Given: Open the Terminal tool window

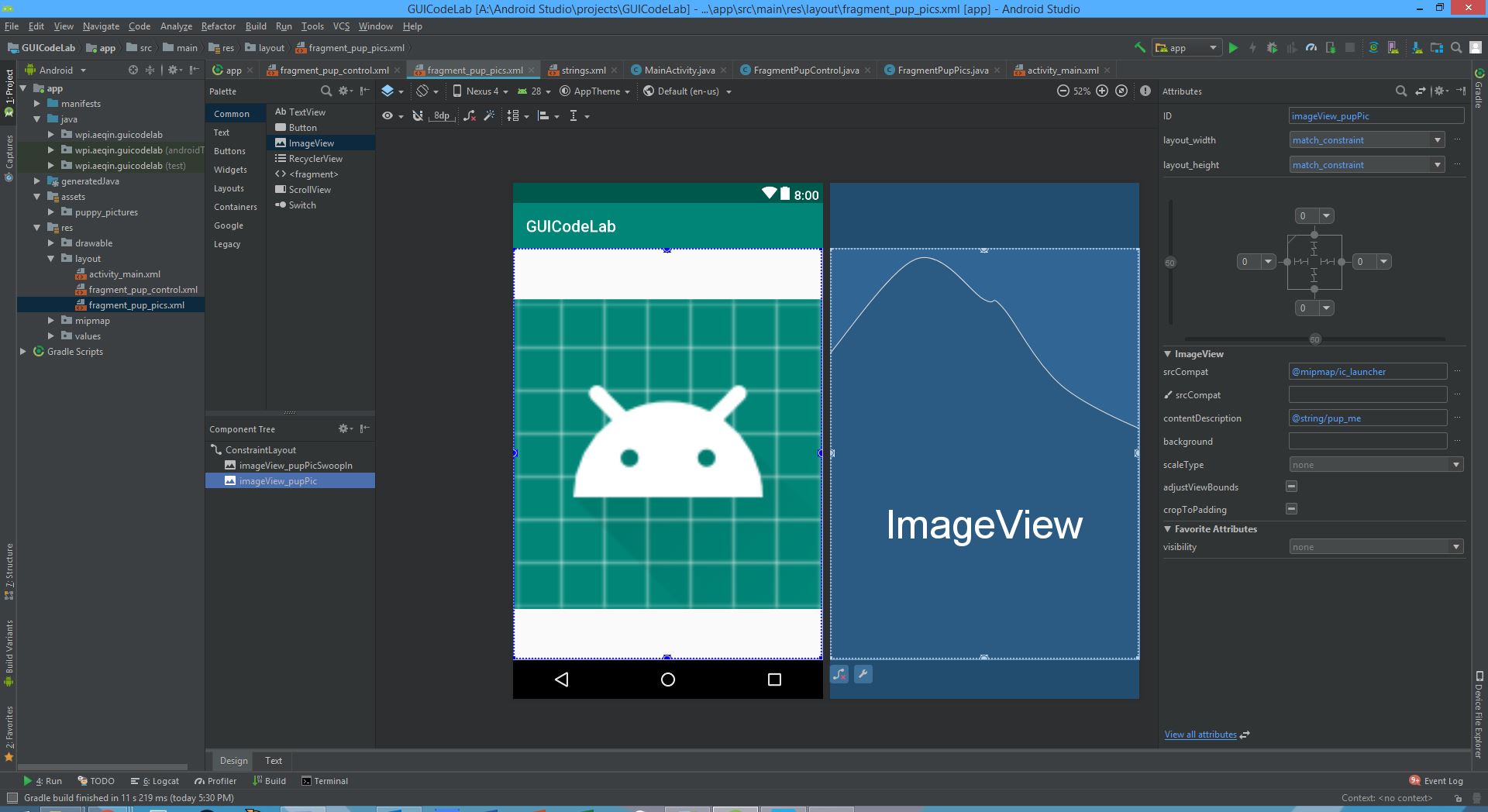Looking at the screenshot, I should [x=325, y=781].
